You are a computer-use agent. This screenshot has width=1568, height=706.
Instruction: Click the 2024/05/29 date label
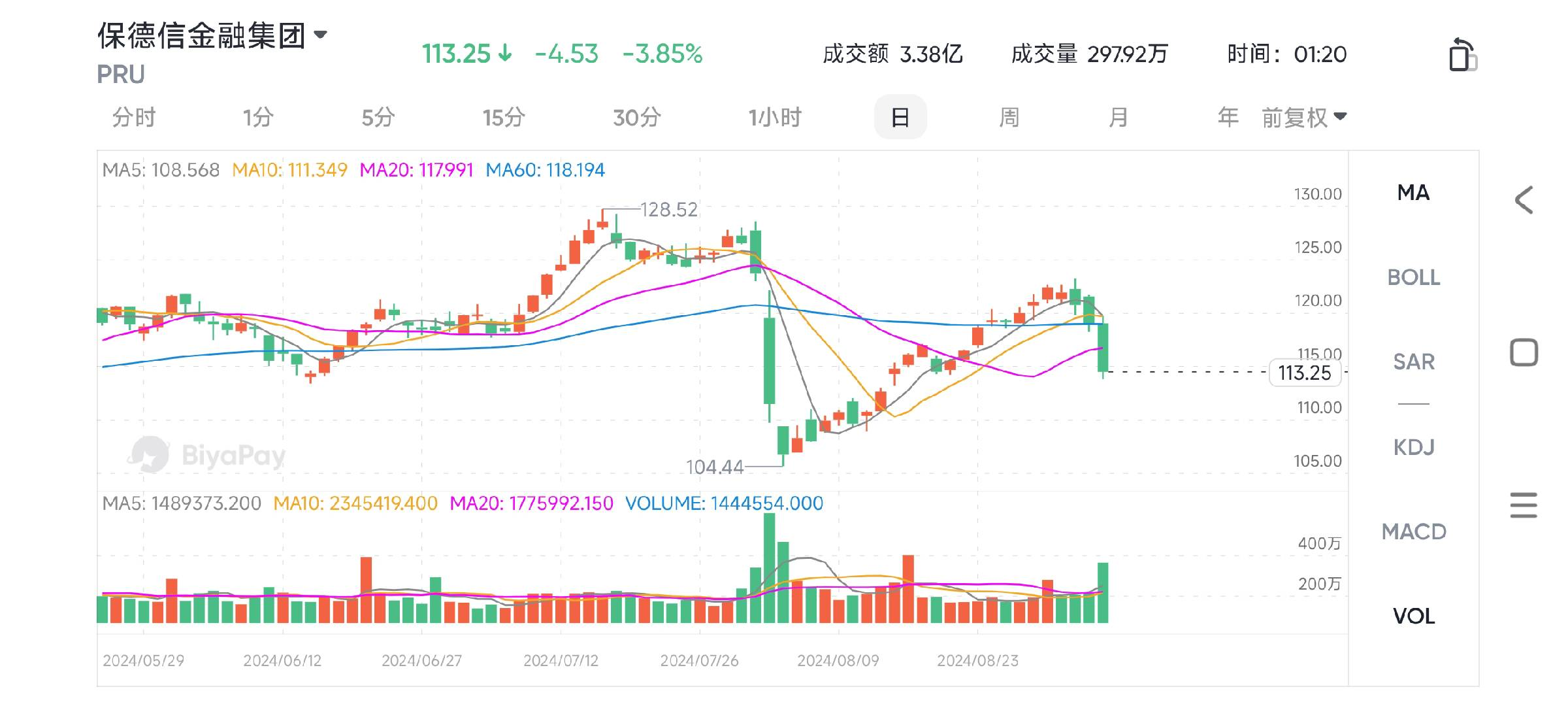click(143, 660)
